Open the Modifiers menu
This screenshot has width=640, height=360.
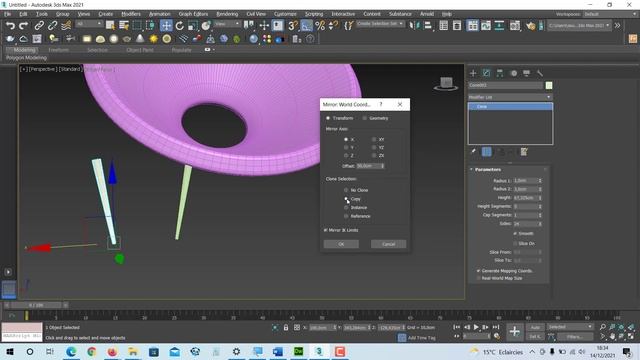click(131, 14)
